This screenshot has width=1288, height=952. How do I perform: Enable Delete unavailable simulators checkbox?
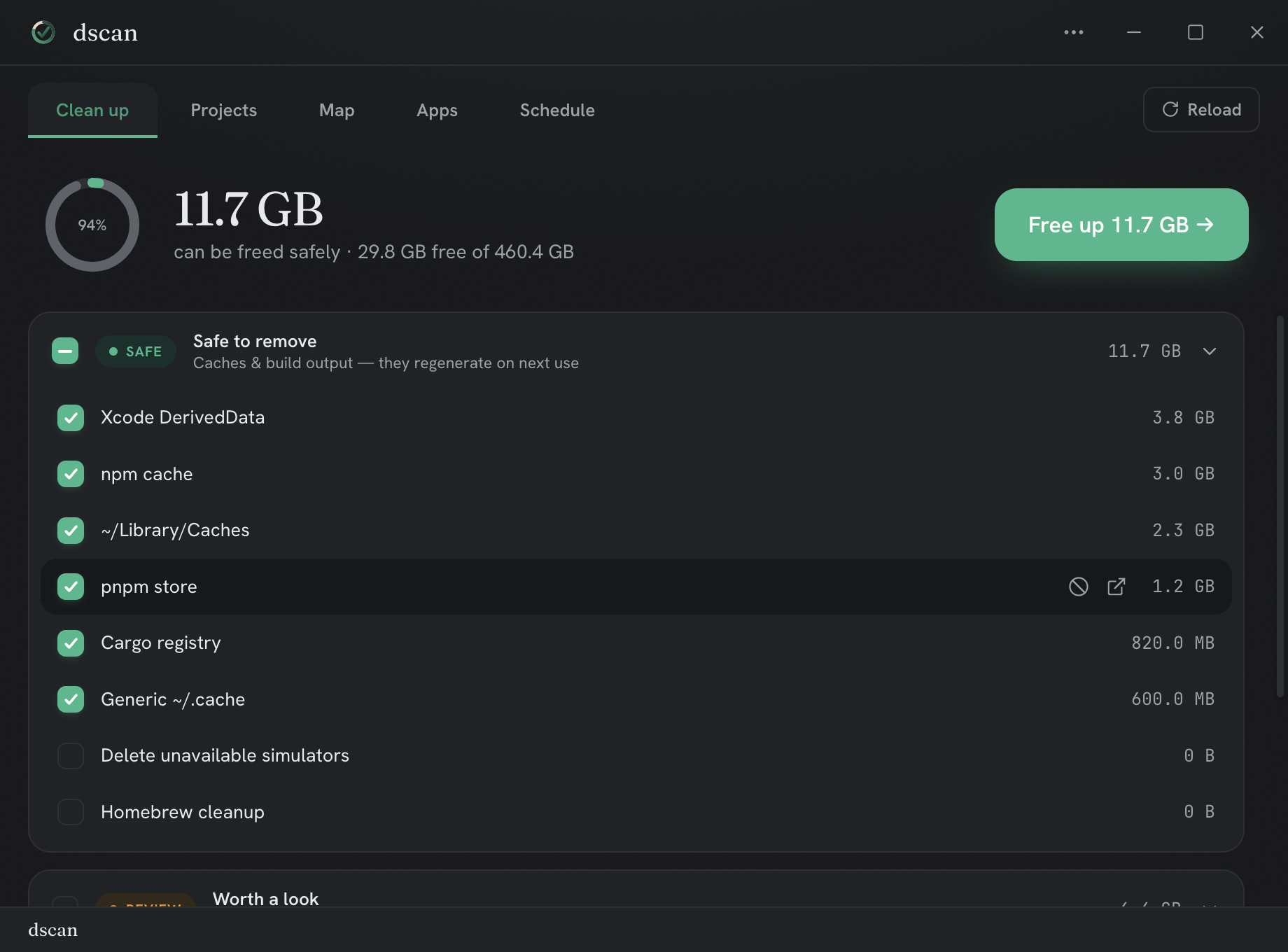point(71,756)
